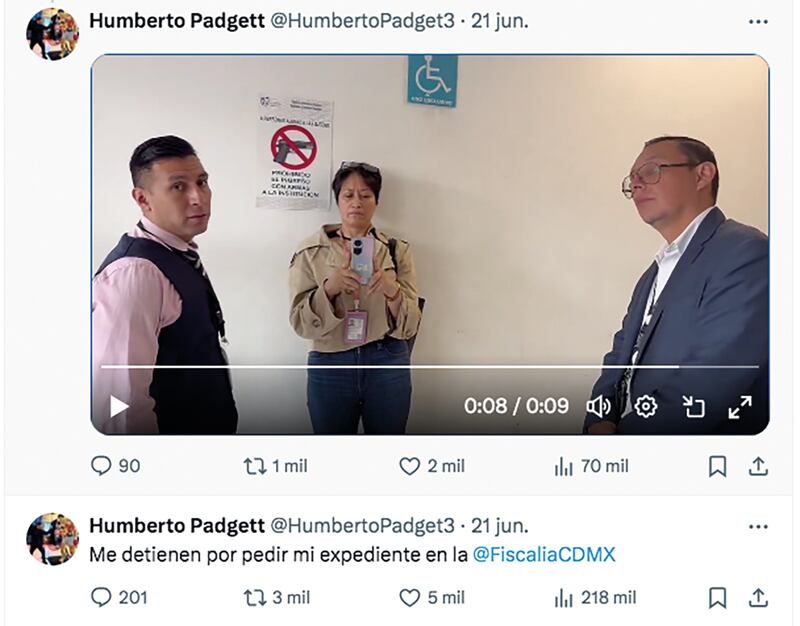
Task: Bookmark the video tweet
Action: tap(717, 466)
